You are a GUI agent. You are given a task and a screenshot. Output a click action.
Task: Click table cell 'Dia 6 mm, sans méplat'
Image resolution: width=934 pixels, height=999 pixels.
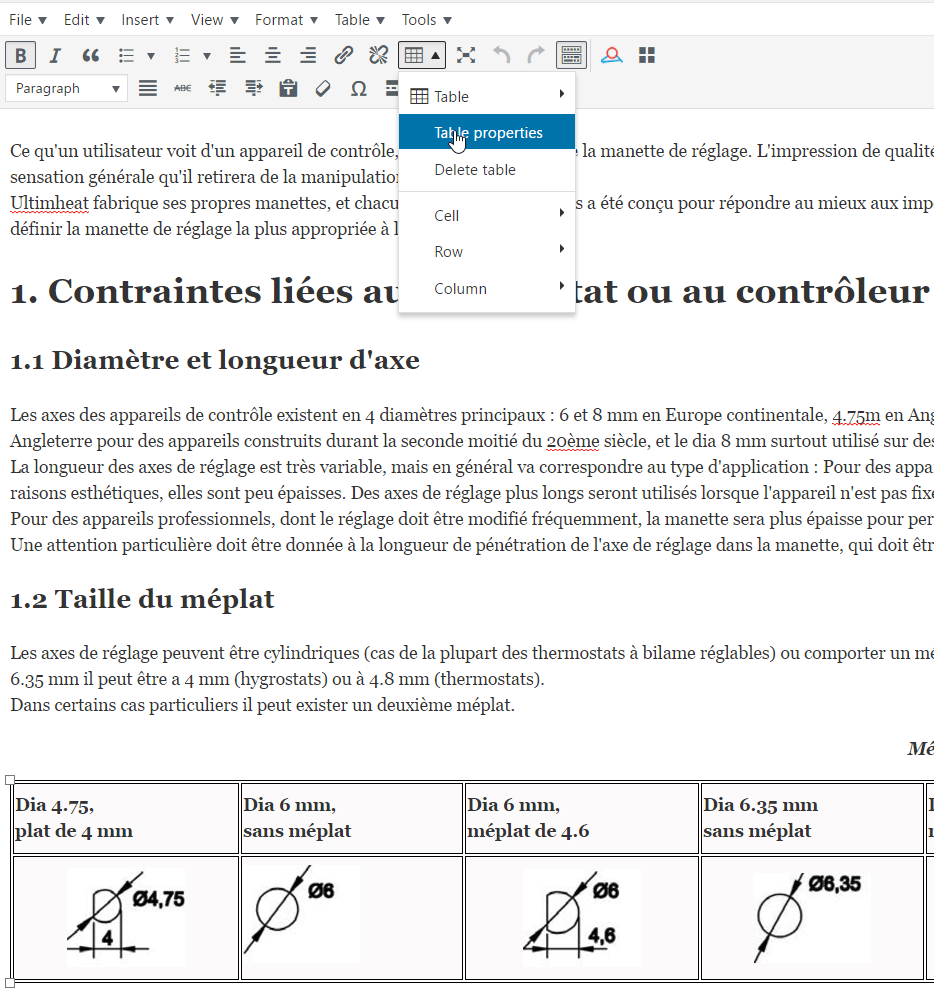tap(352, 818)
